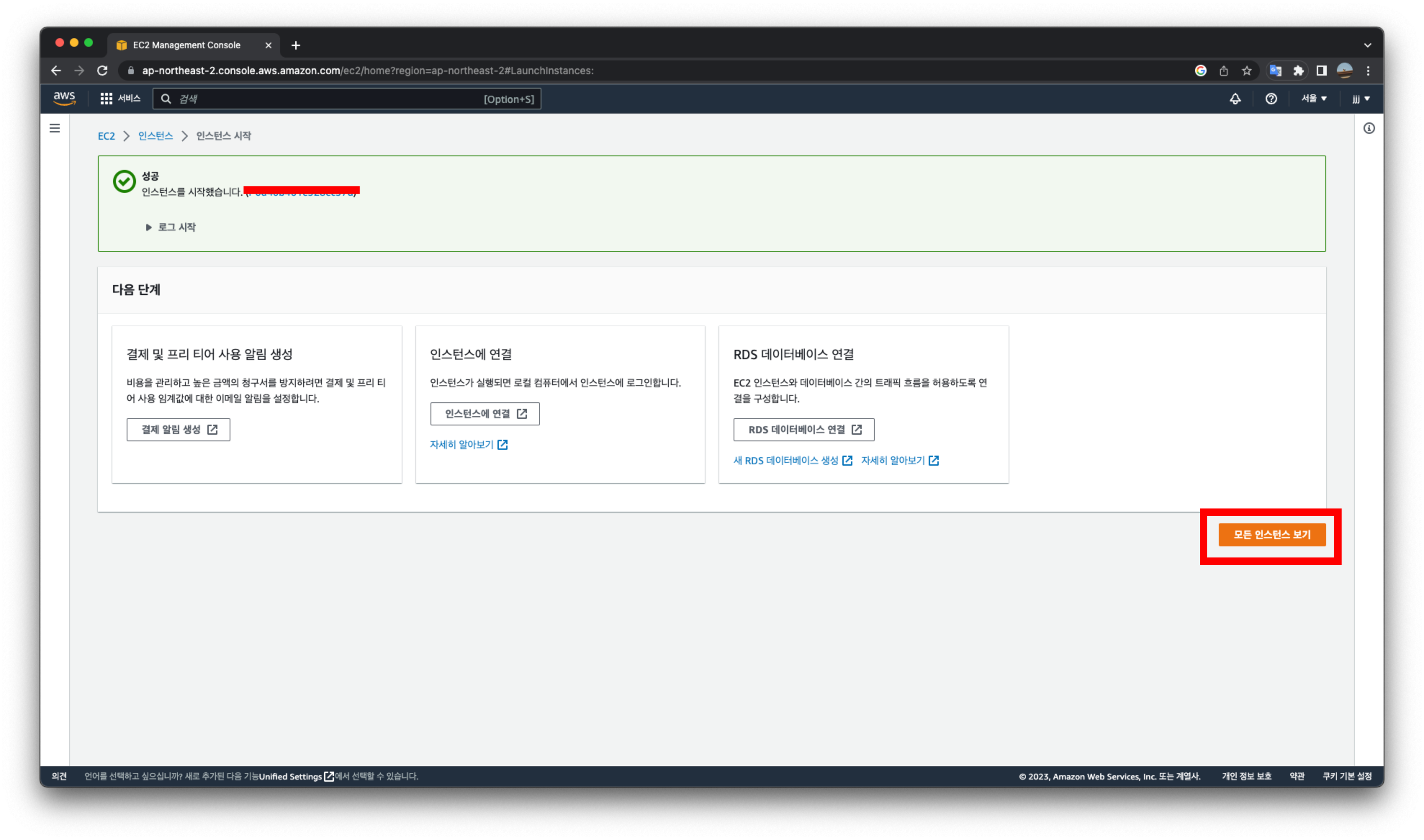Click the info panel icon at right
1424x840 pixels.
pos(1369,128)
